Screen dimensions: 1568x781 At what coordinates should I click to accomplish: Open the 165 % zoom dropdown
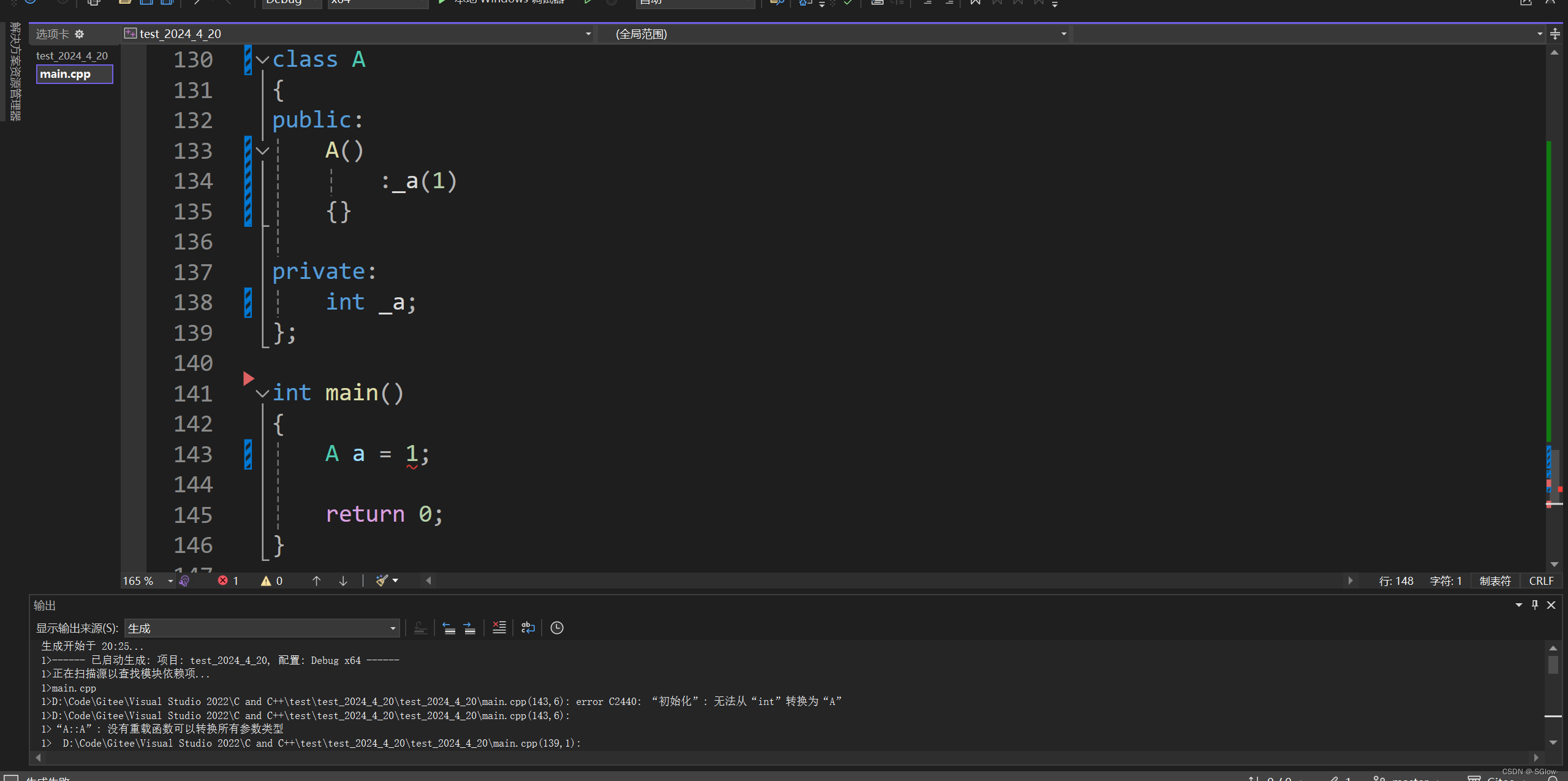[x=170, y=581]
